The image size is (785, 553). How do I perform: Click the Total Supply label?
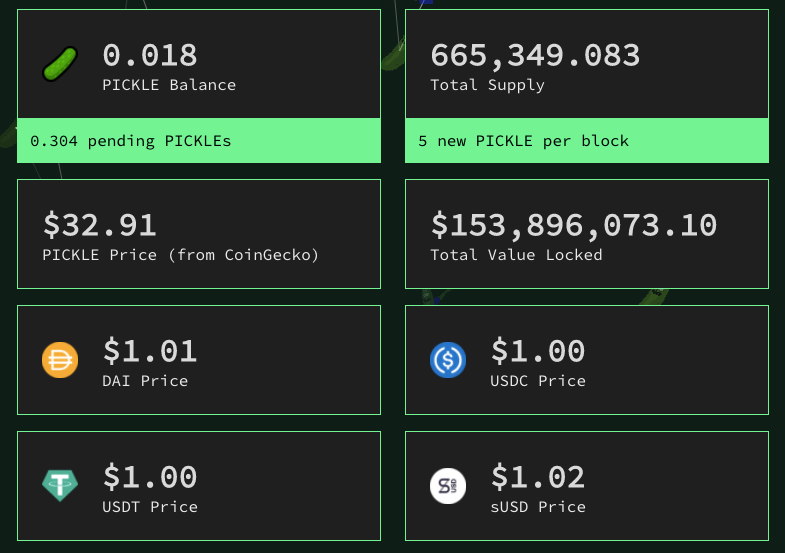pyautogui.click(x=488, y=85)
